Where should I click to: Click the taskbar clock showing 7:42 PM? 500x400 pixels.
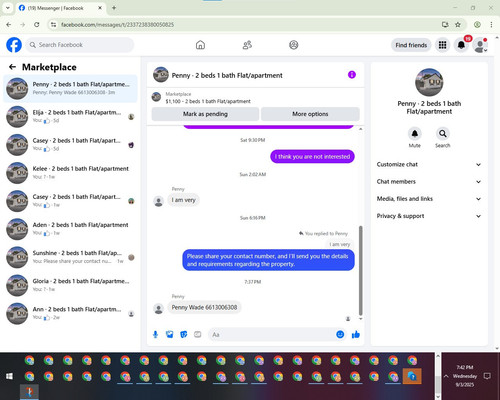pyautogui.click(x=465, y=376)
